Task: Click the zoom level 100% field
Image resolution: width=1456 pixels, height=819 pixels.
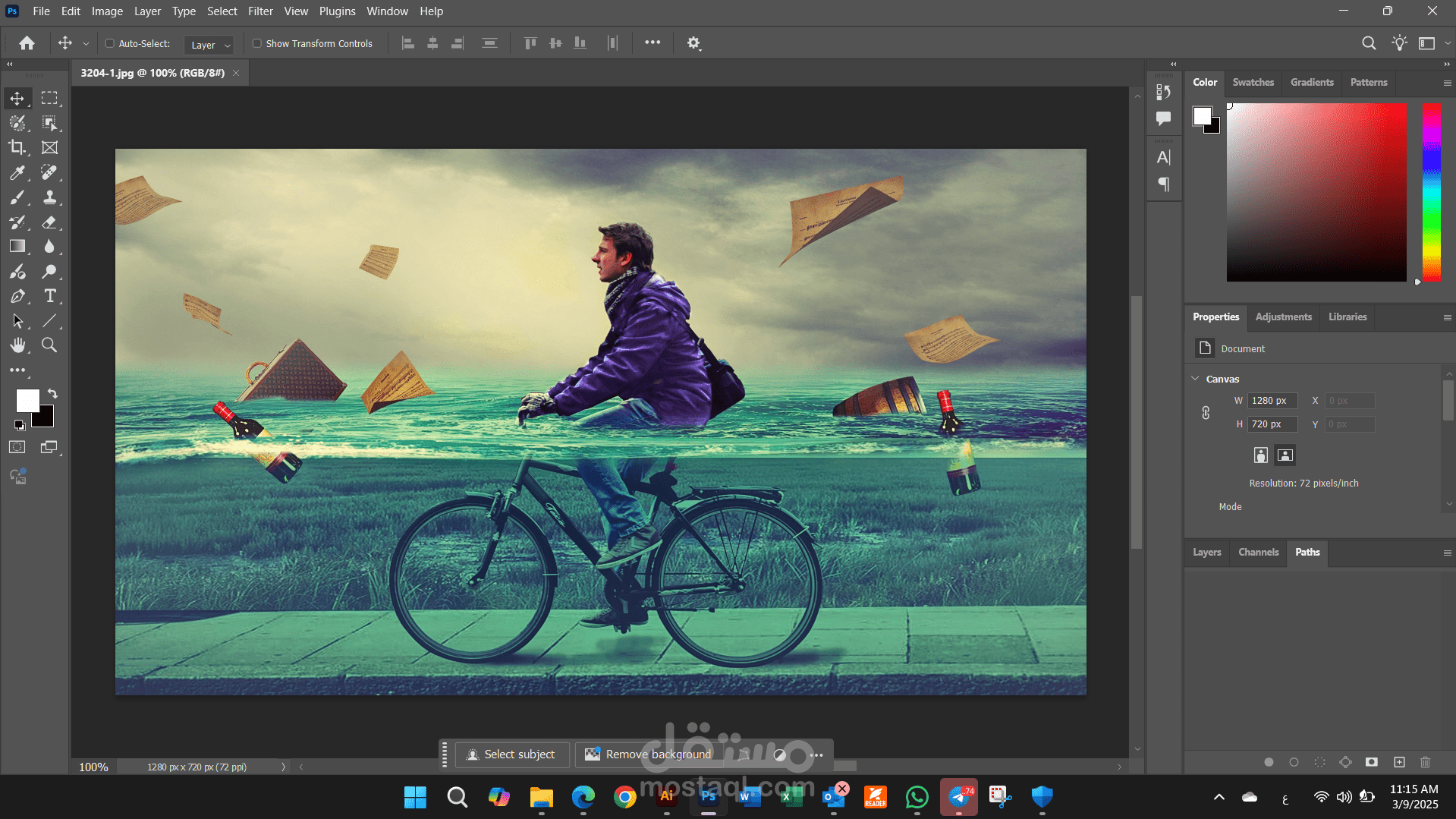Action: [94, 767]
